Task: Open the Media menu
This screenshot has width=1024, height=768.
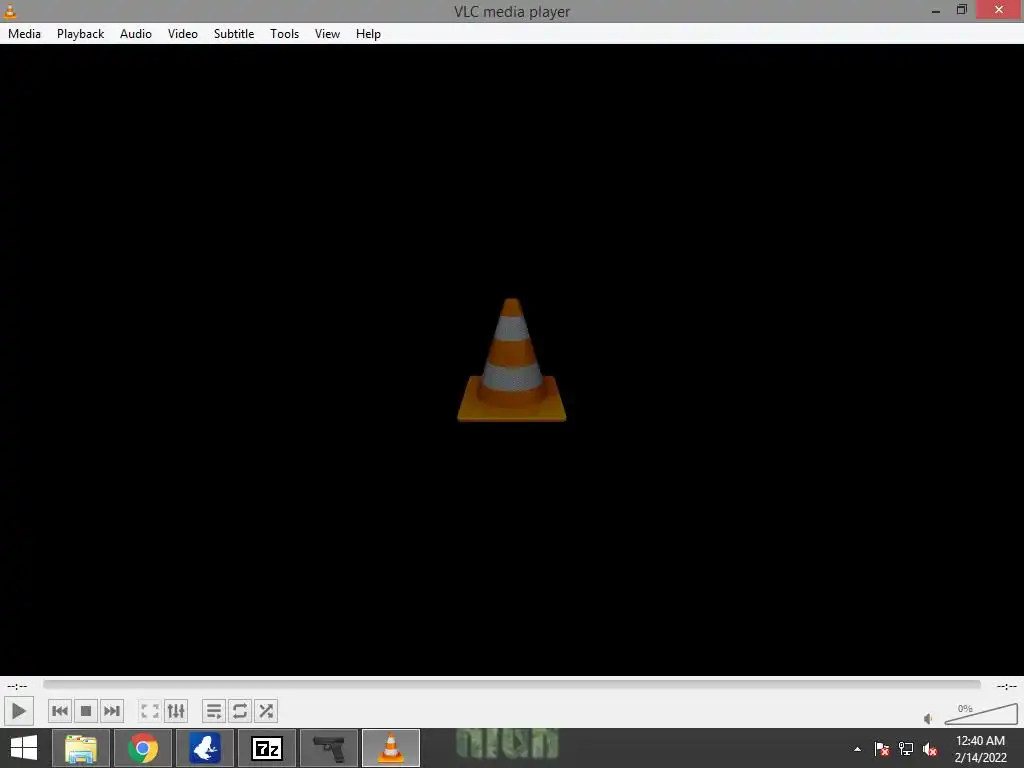Action: pyautogui.click(x=24, y=34)
